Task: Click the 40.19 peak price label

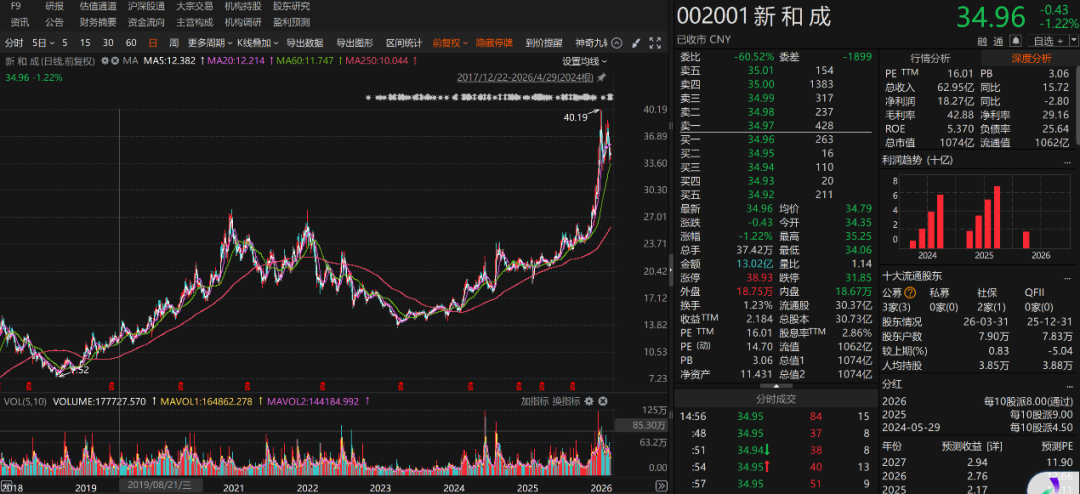Action: 575,118
